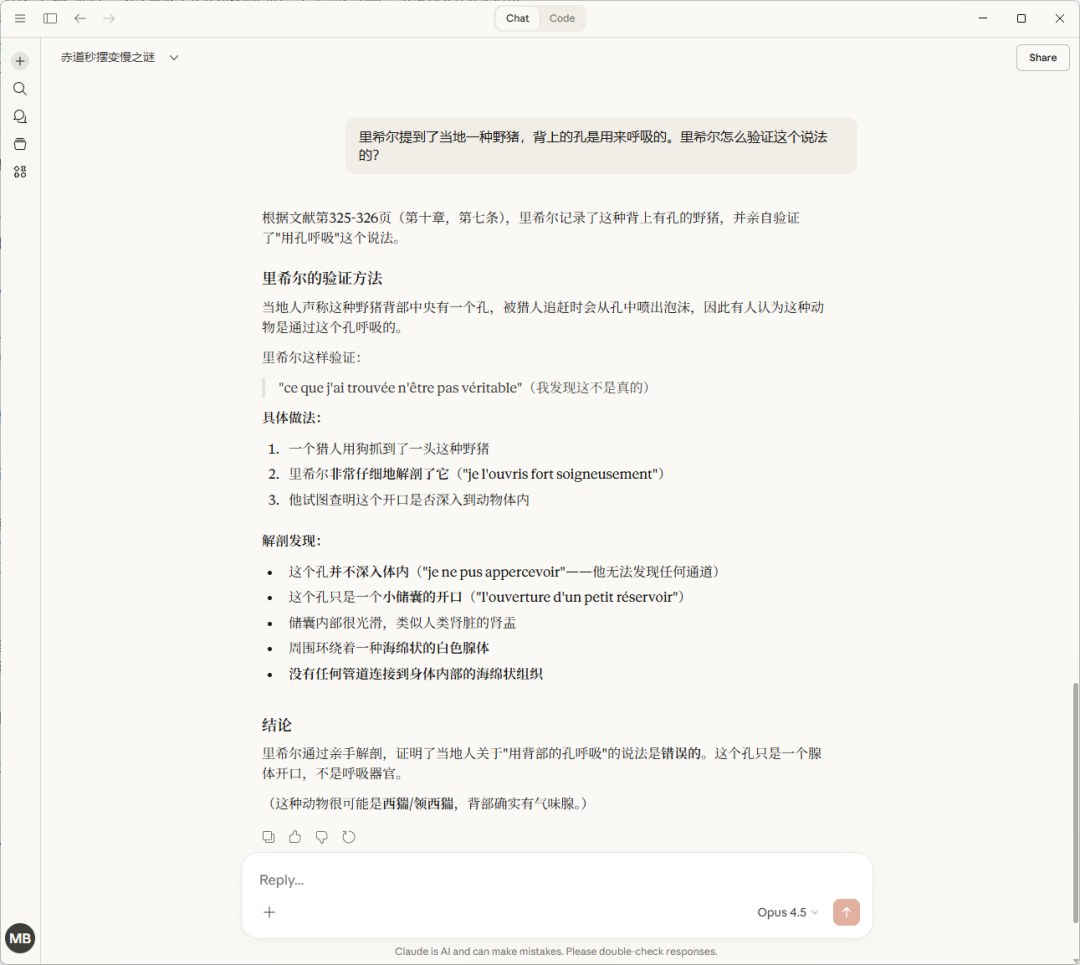Add an attachment with the plus button
Screen dimensions: 1080x965
pyautogui.click(x=269, y=912)
